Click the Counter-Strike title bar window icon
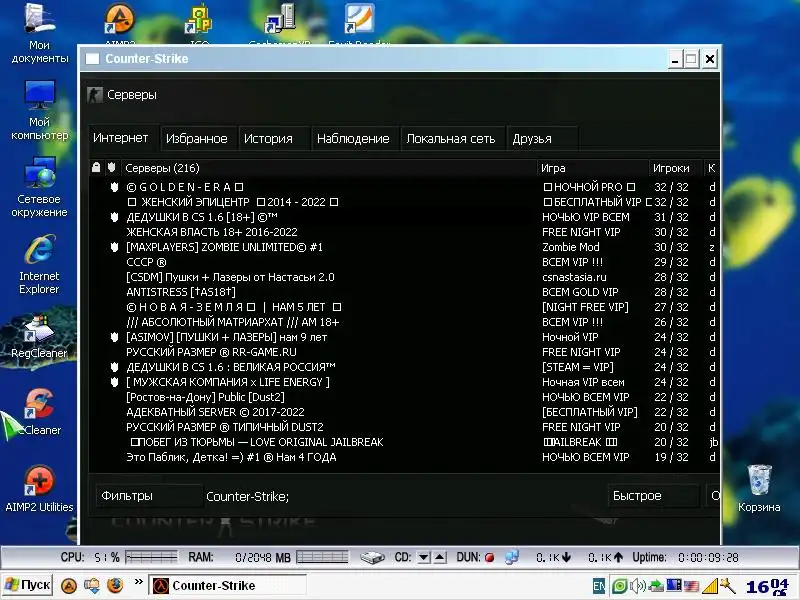 pos(92,59)
